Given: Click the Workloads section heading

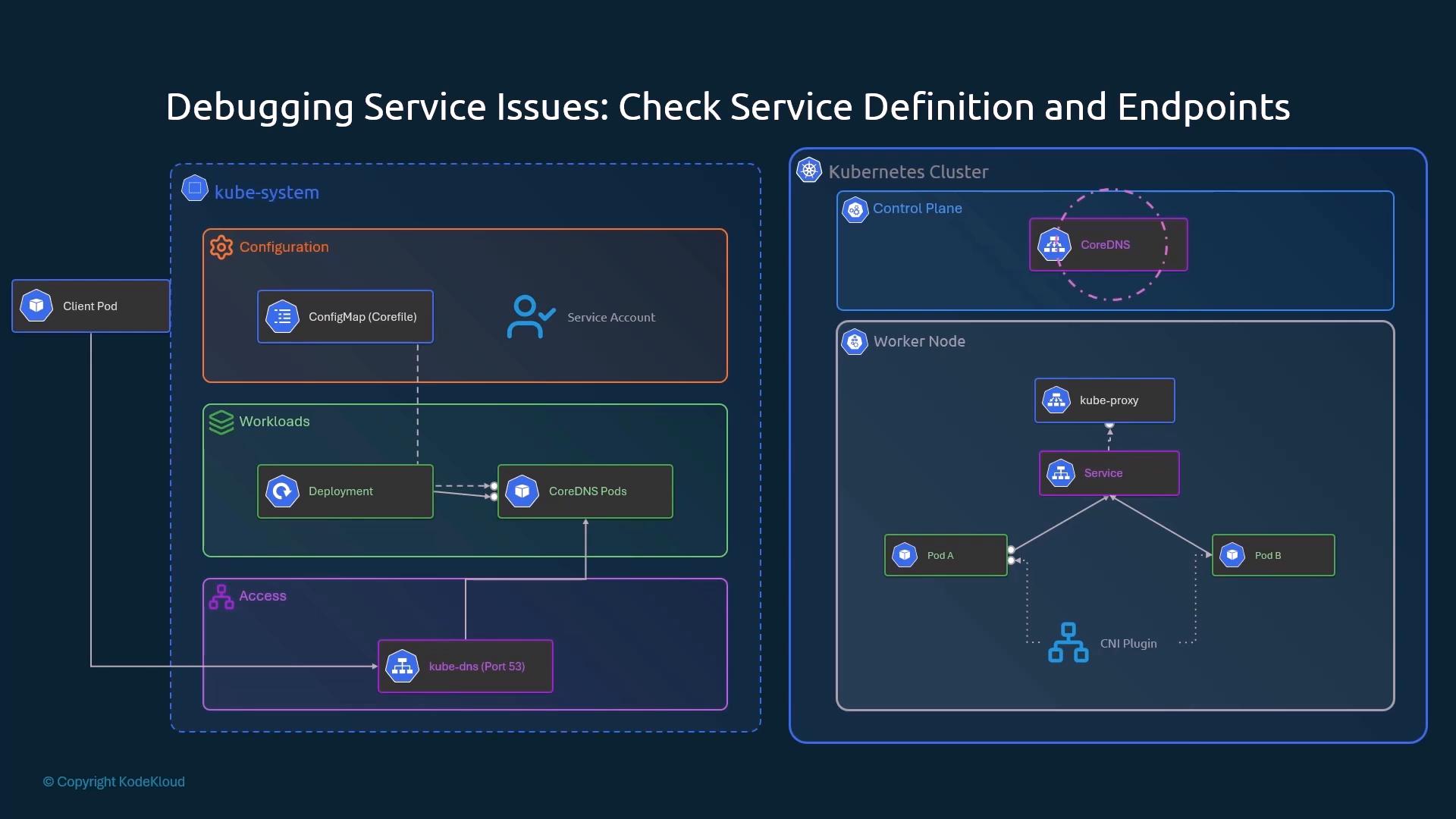Looking at the screenshot, I should click(275, 422).
